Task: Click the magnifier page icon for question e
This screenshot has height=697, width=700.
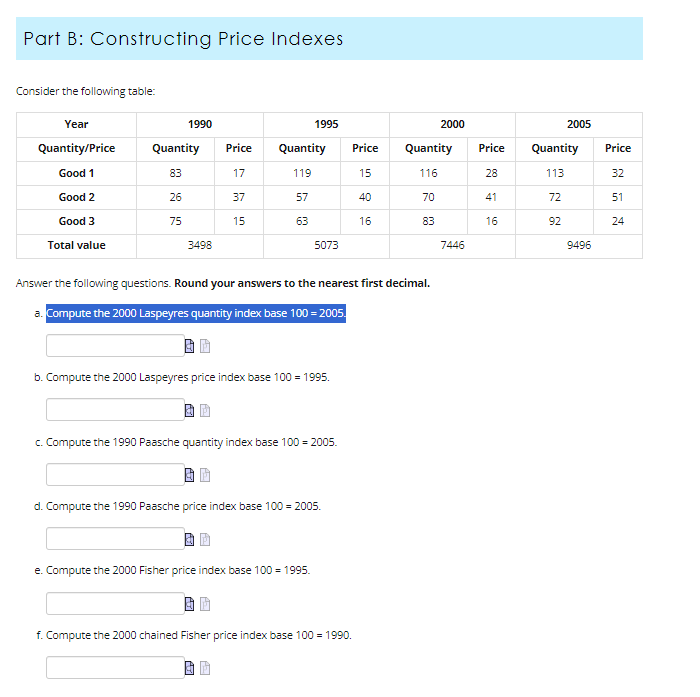Action: coord(189,604)
